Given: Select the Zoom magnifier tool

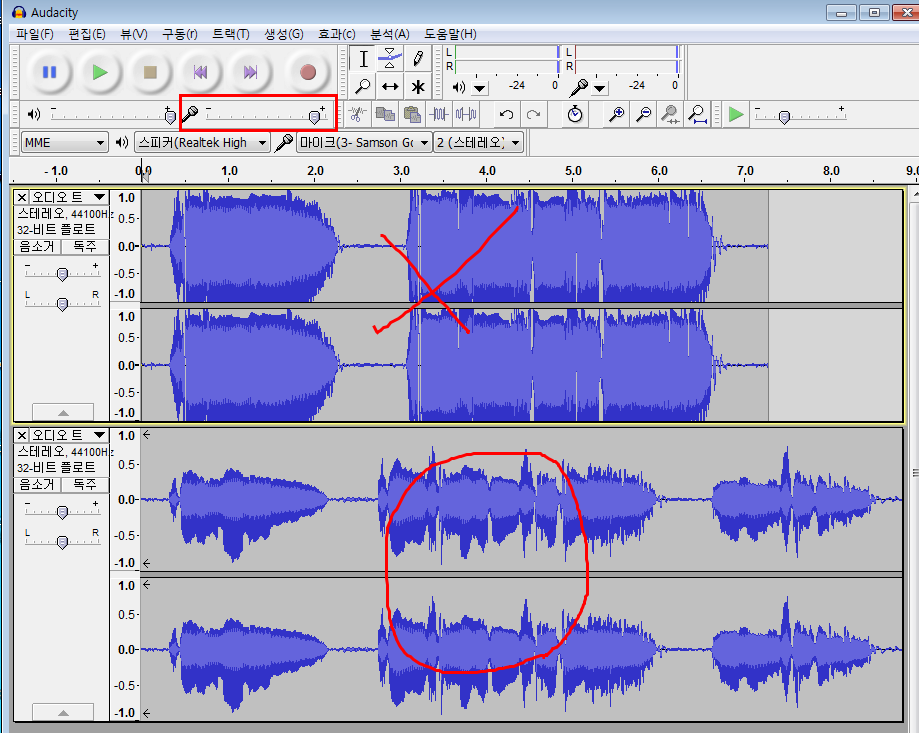Looking at the screenshot, I should [363, 87].
